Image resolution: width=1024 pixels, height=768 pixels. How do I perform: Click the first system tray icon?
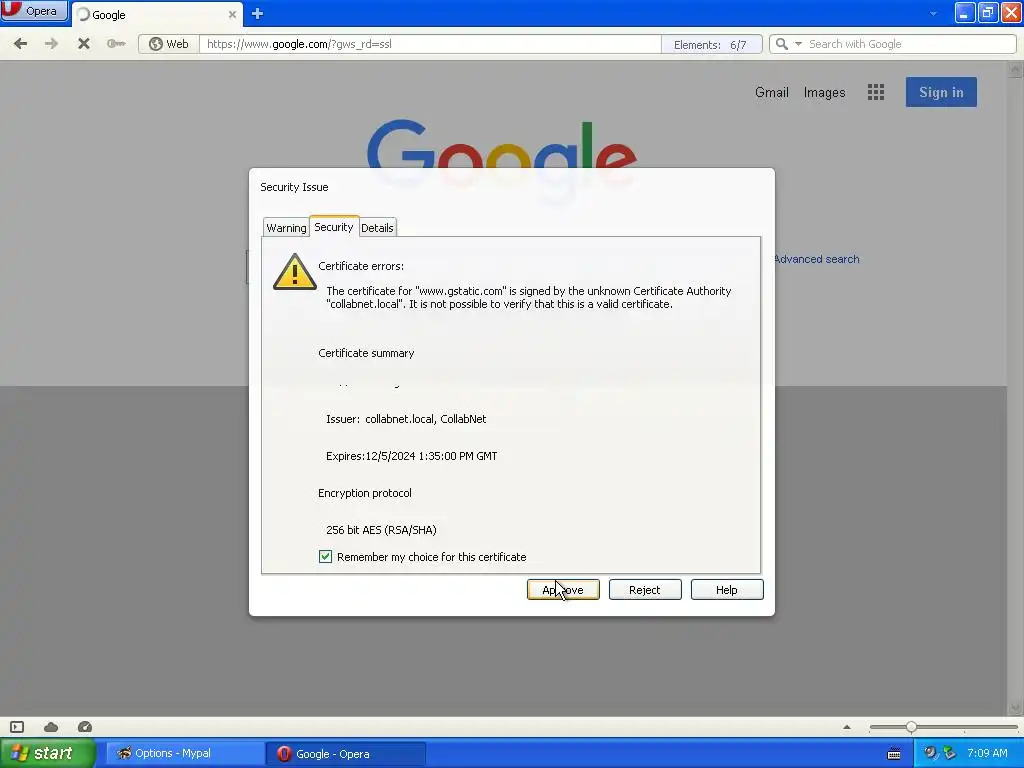coord(930,753)
